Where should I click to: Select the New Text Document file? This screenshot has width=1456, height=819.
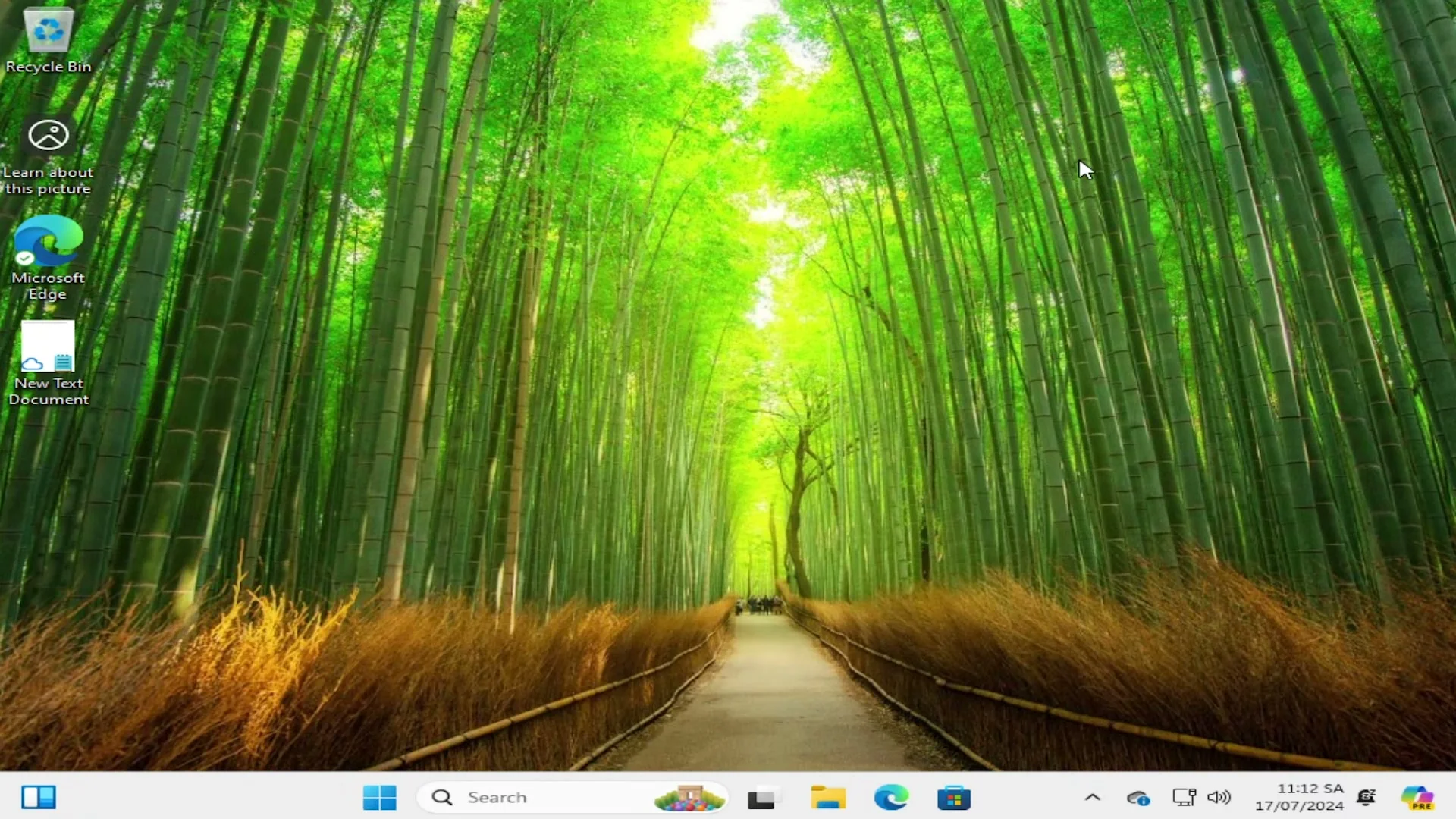(x=48, y=363)
